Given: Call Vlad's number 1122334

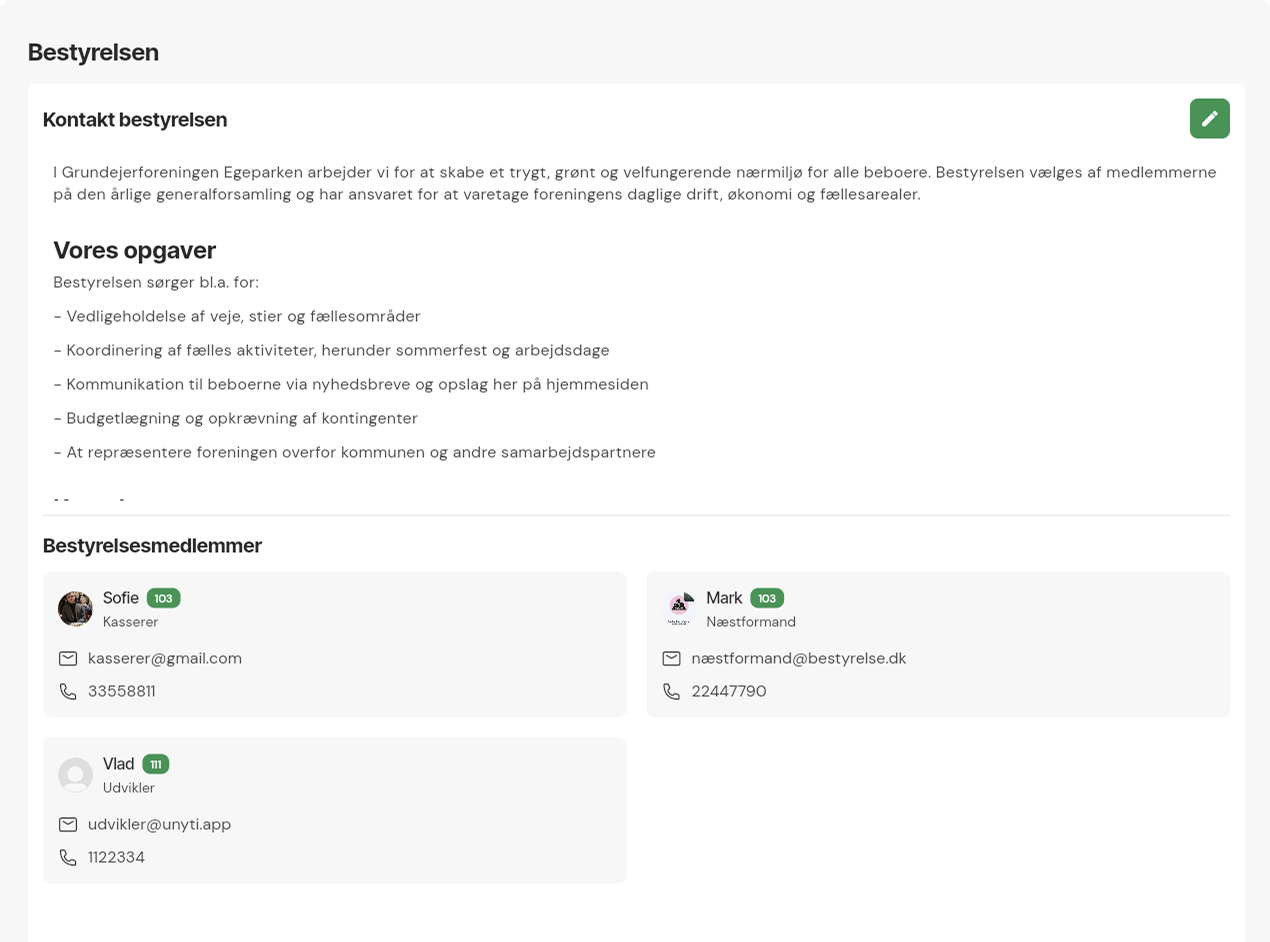Looking at the screenshot, I should click(x=116, y=857).
